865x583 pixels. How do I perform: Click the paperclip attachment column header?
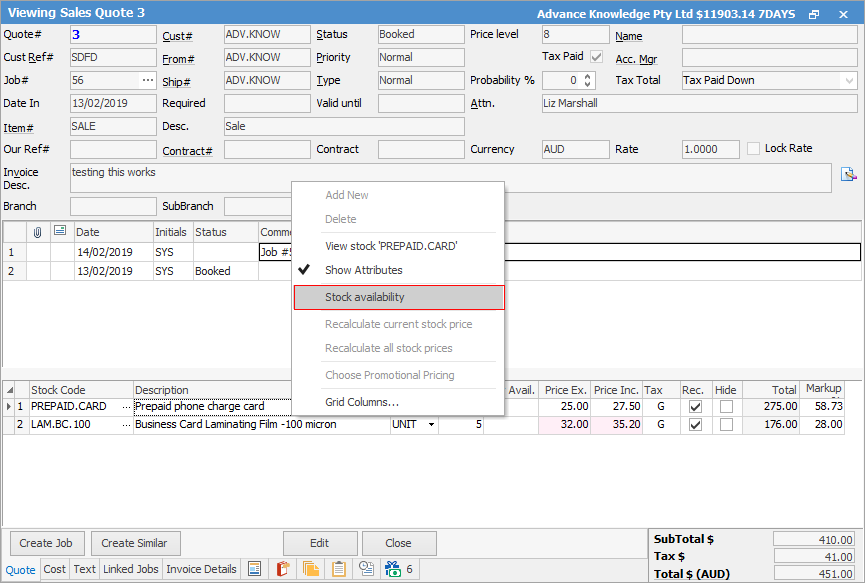(38, 232)
